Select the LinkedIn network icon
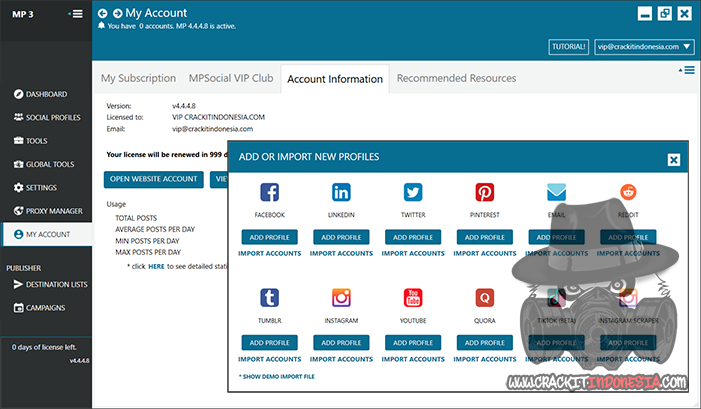Screen dimensions: 701x409 pyautogui.click(x=341, y=193)
